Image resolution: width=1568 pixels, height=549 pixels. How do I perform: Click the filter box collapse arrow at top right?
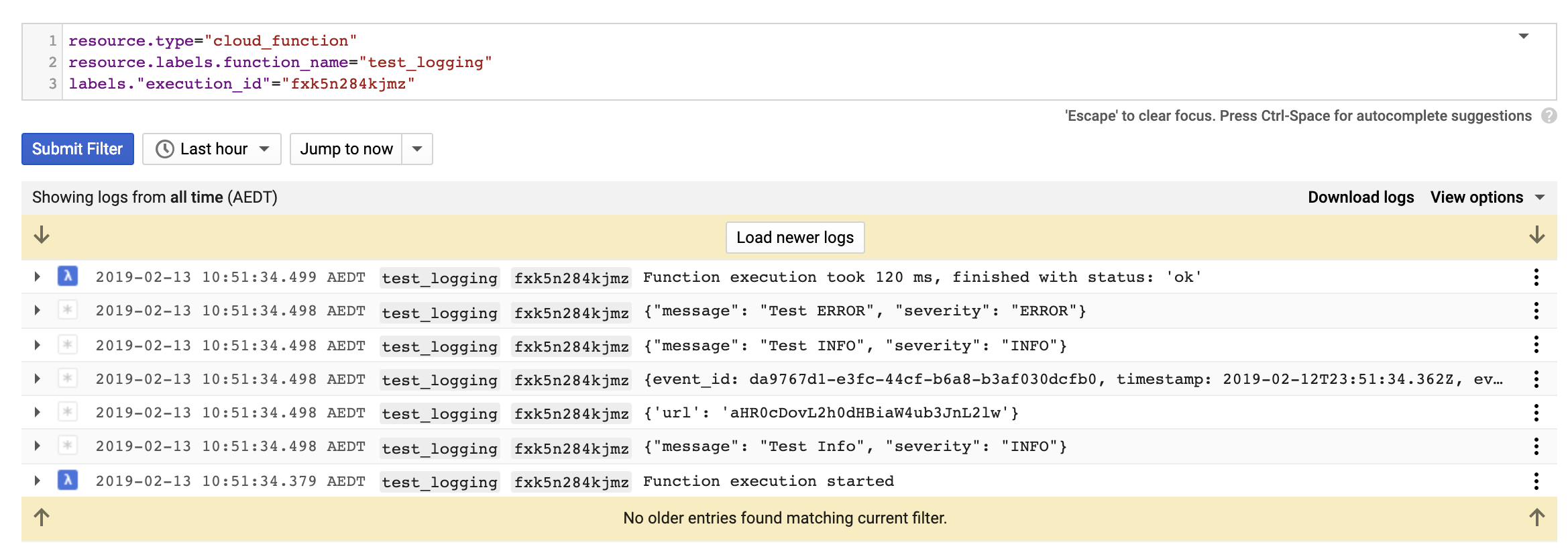(x=1524, y=36)
